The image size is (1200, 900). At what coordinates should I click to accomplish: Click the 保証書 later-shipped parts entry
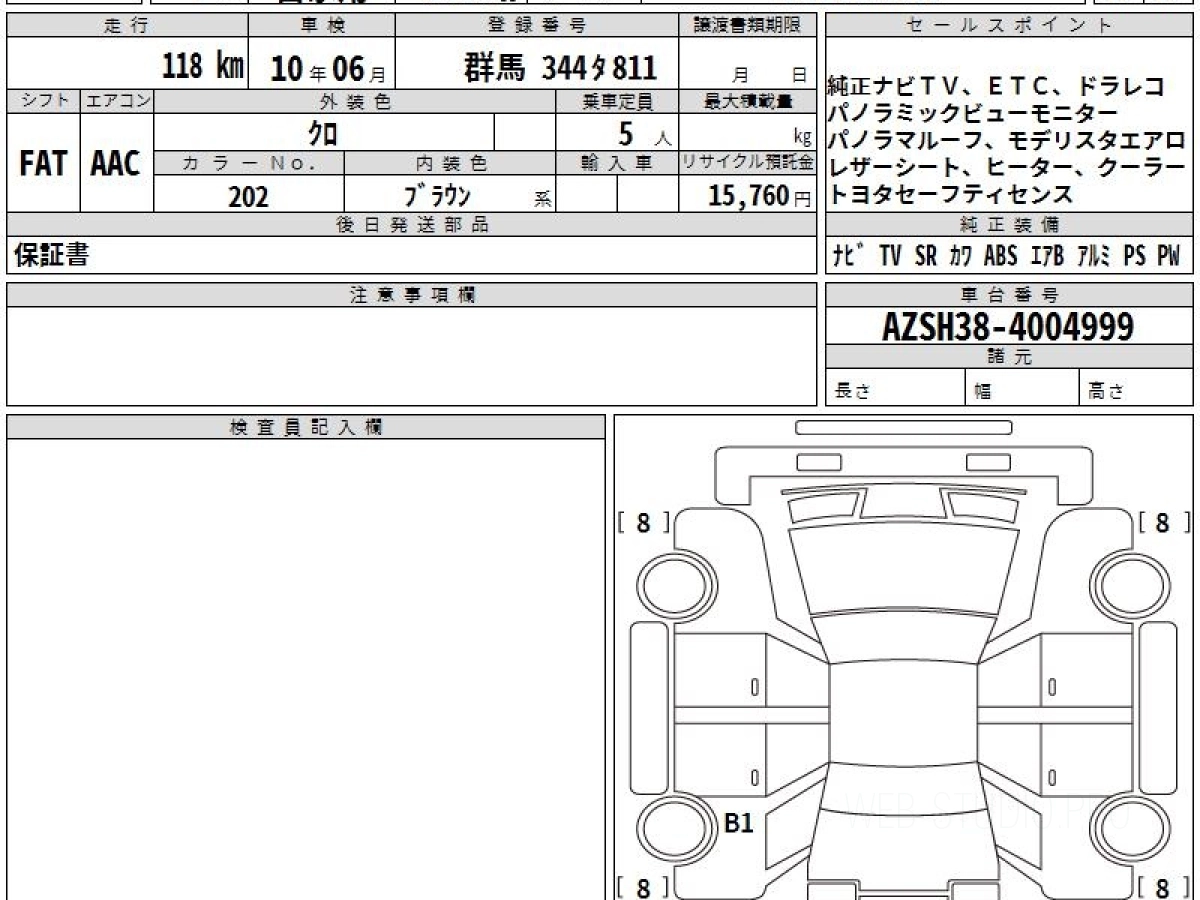51,255
